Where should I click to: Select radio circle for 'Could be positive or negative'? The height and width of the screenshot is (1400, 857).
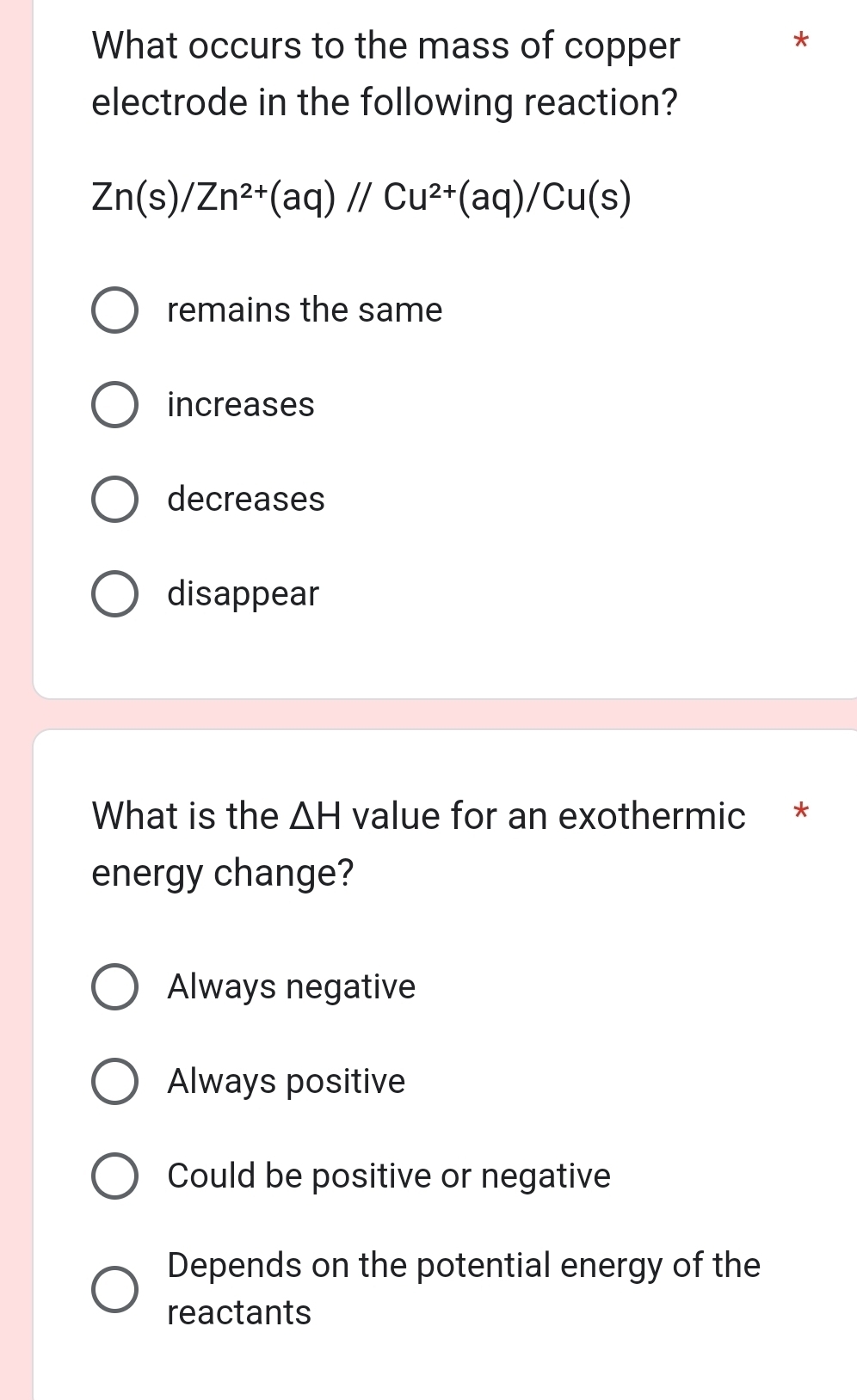tap(114, 1176)
